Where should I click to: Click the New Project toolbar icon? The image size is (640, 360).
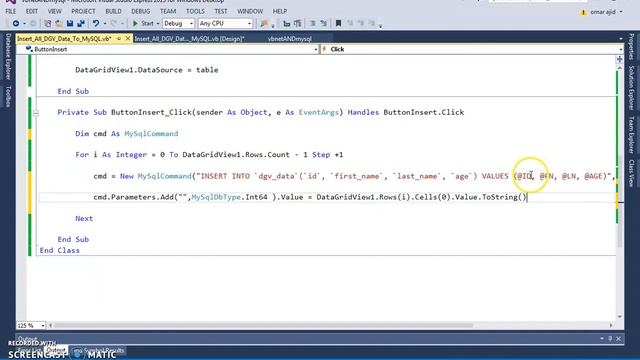pyautogui.click(x=47, y=24)
